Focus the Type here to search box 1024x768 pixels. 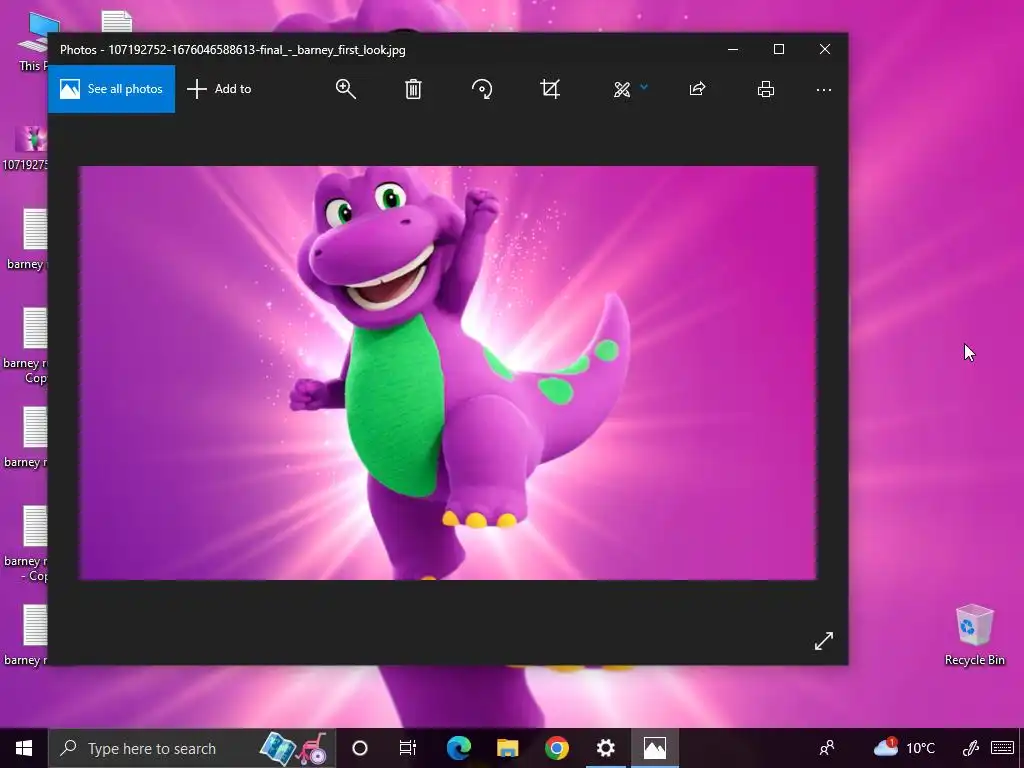point(191,748)
